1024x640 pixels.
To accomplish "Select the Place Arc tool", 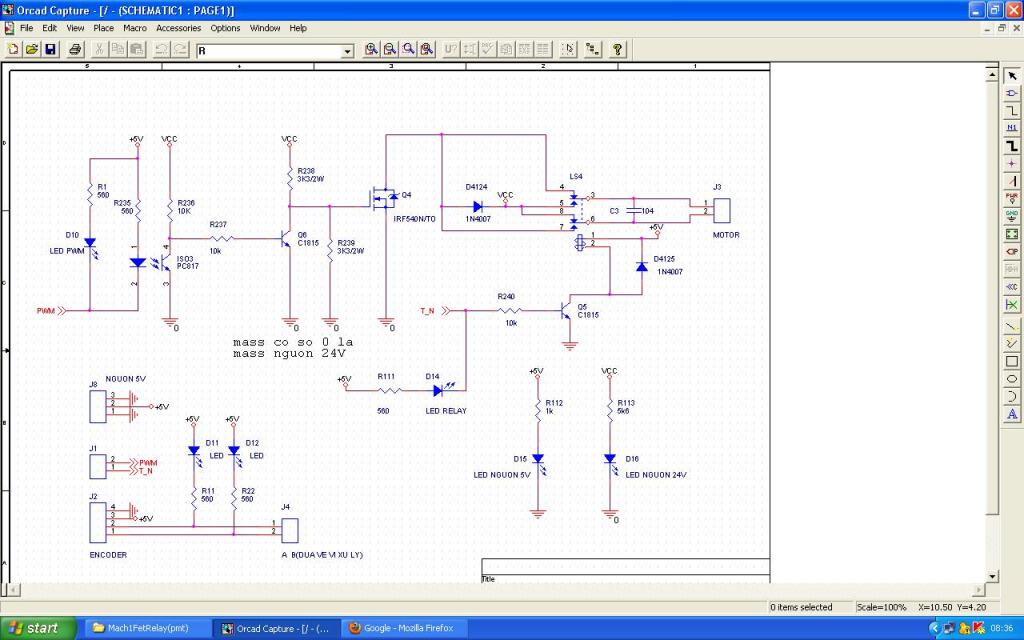I will pos(1012,396).
